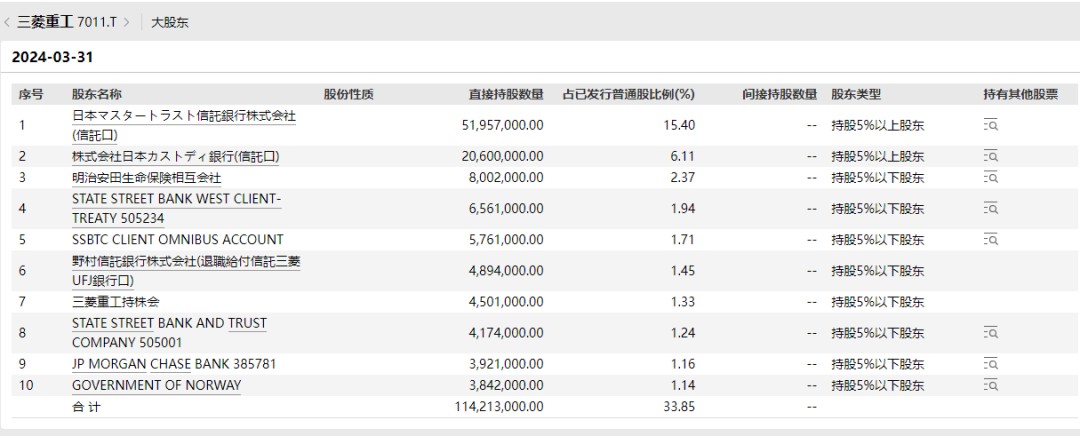Open other holdings icon for JP MORGAN CHASE BANK row
This screenshot has width=1080, height=436.
click(990, 364)
